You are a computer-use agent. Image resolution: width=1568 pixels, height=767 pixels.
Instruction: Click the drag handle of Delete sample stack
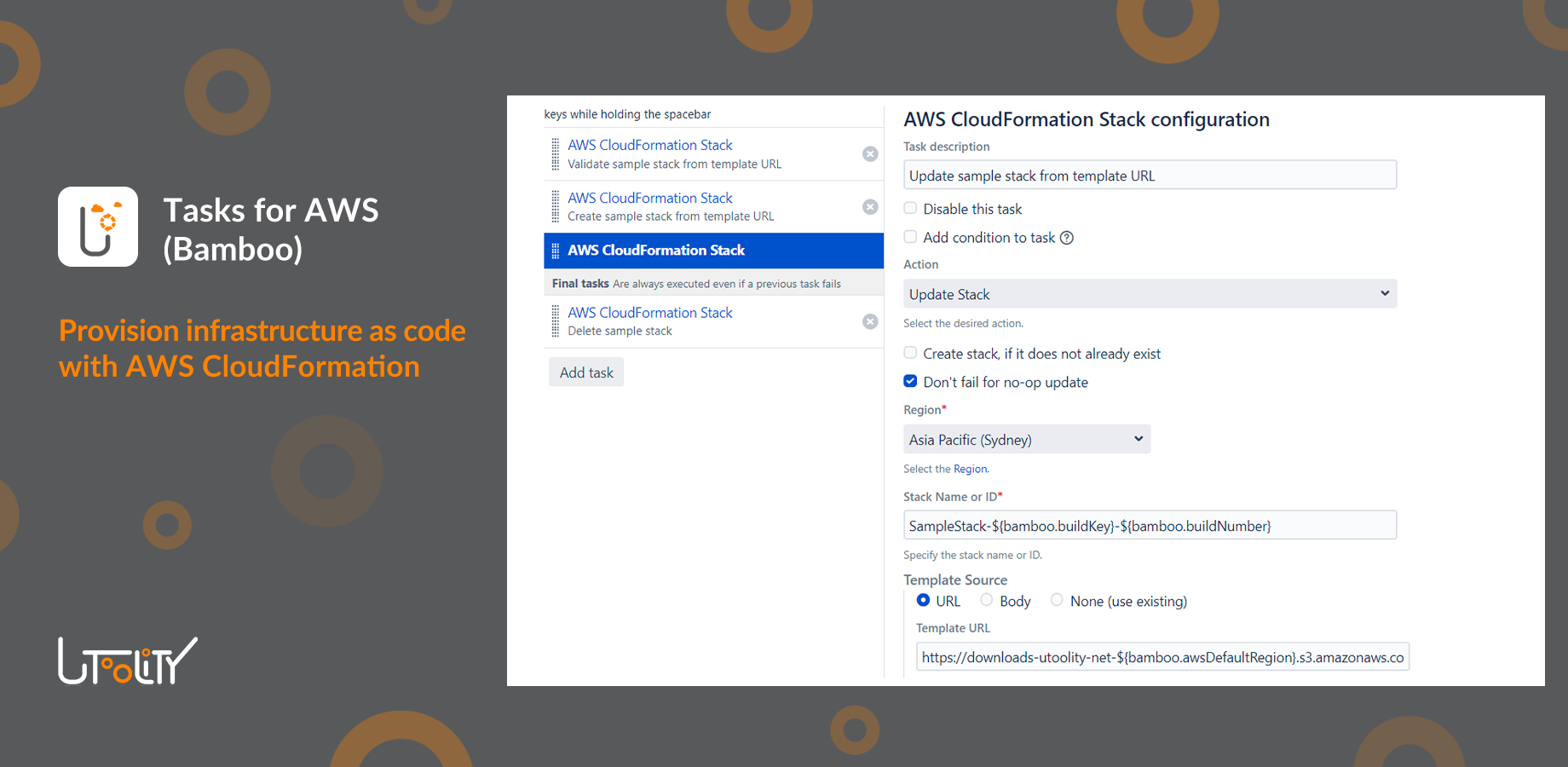tap(554, 320)
